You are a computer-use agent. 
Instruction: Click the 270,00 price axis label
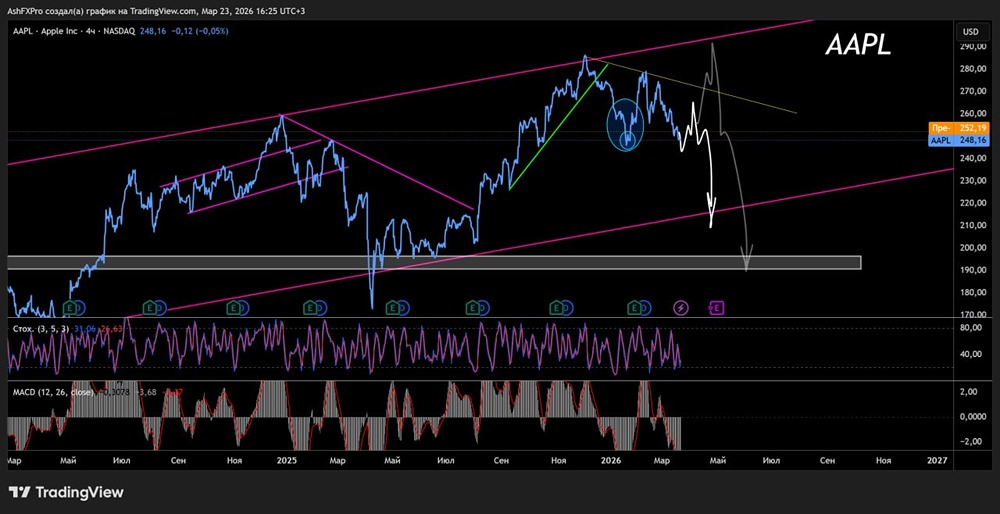point(971,91)
